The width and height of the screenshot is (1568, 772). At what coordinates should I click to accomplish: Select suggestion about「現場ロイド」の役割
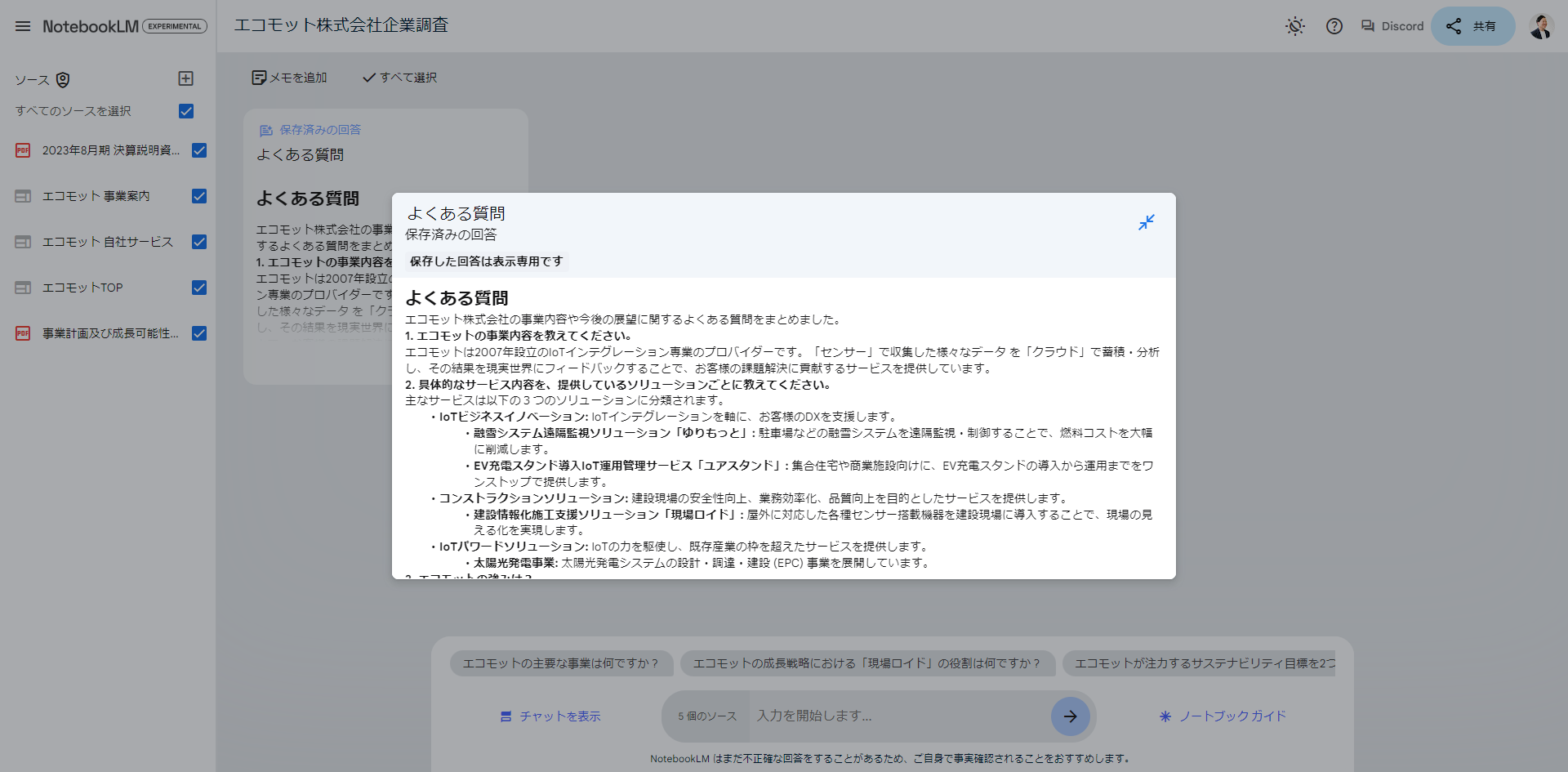coord(867,663)
